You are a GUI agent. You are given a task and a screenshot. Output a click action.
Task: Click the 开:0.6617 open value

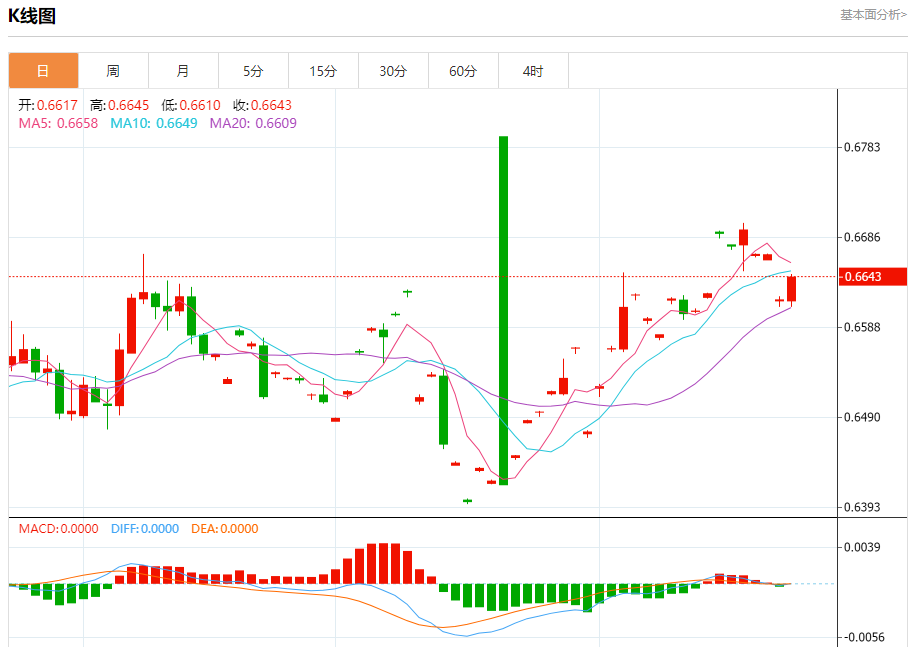click(48, 105)
